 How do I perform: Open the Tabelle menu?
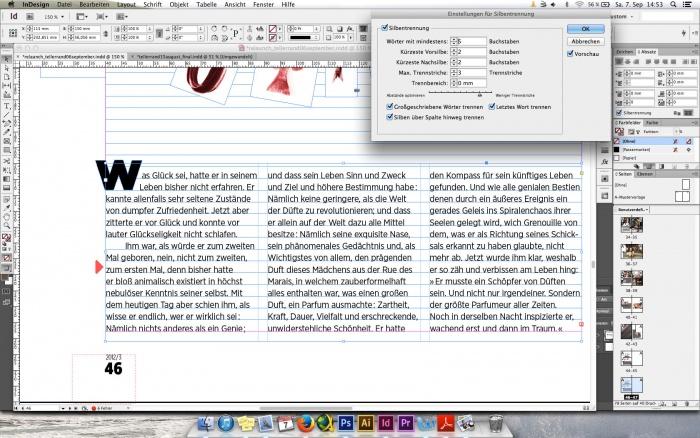[206, 4]
